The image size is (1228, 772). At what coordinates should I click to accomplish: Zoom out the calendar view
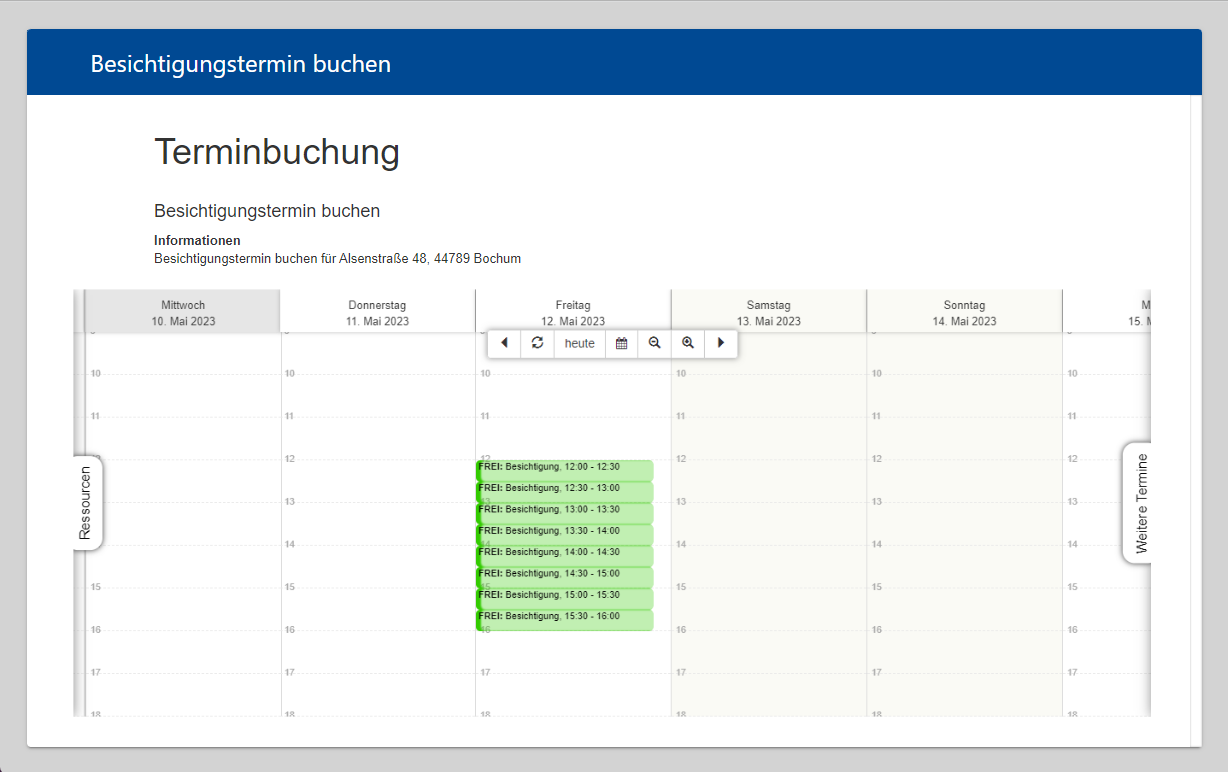[654, 343]
